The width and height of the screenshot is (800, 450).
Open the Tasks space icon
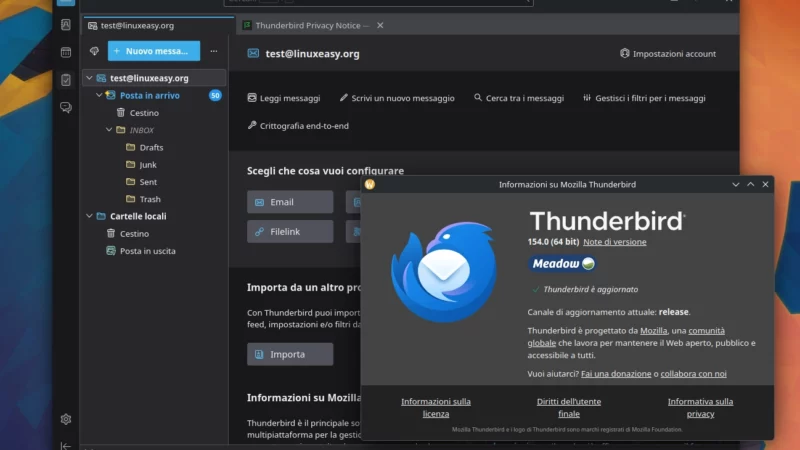tap(66, 80)
